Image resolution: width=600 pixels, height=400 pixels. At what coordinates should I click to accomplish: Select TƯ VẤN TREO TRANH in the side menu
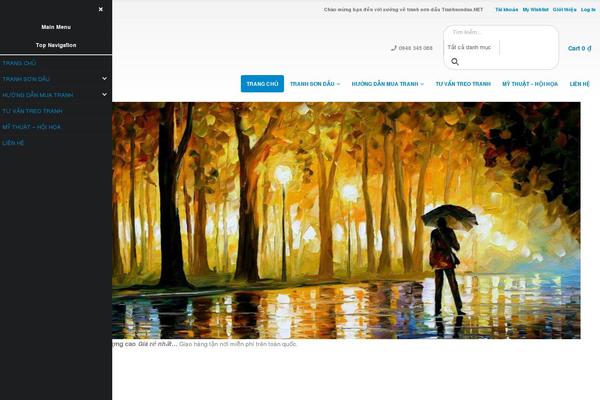pos(32,111)
